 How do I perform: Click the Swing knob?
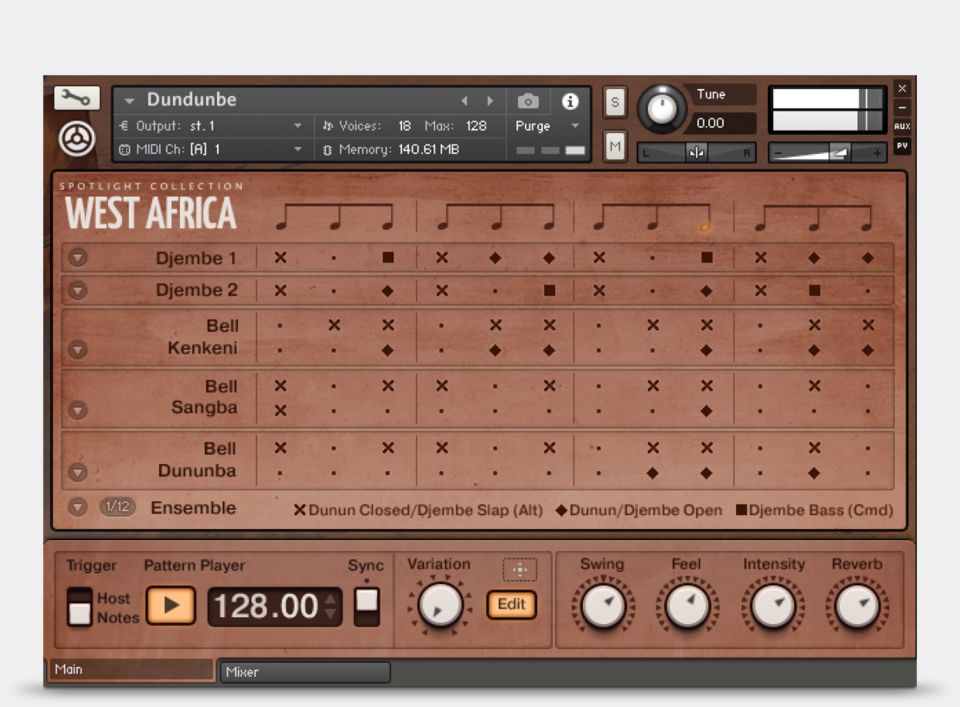coord(602,606)
